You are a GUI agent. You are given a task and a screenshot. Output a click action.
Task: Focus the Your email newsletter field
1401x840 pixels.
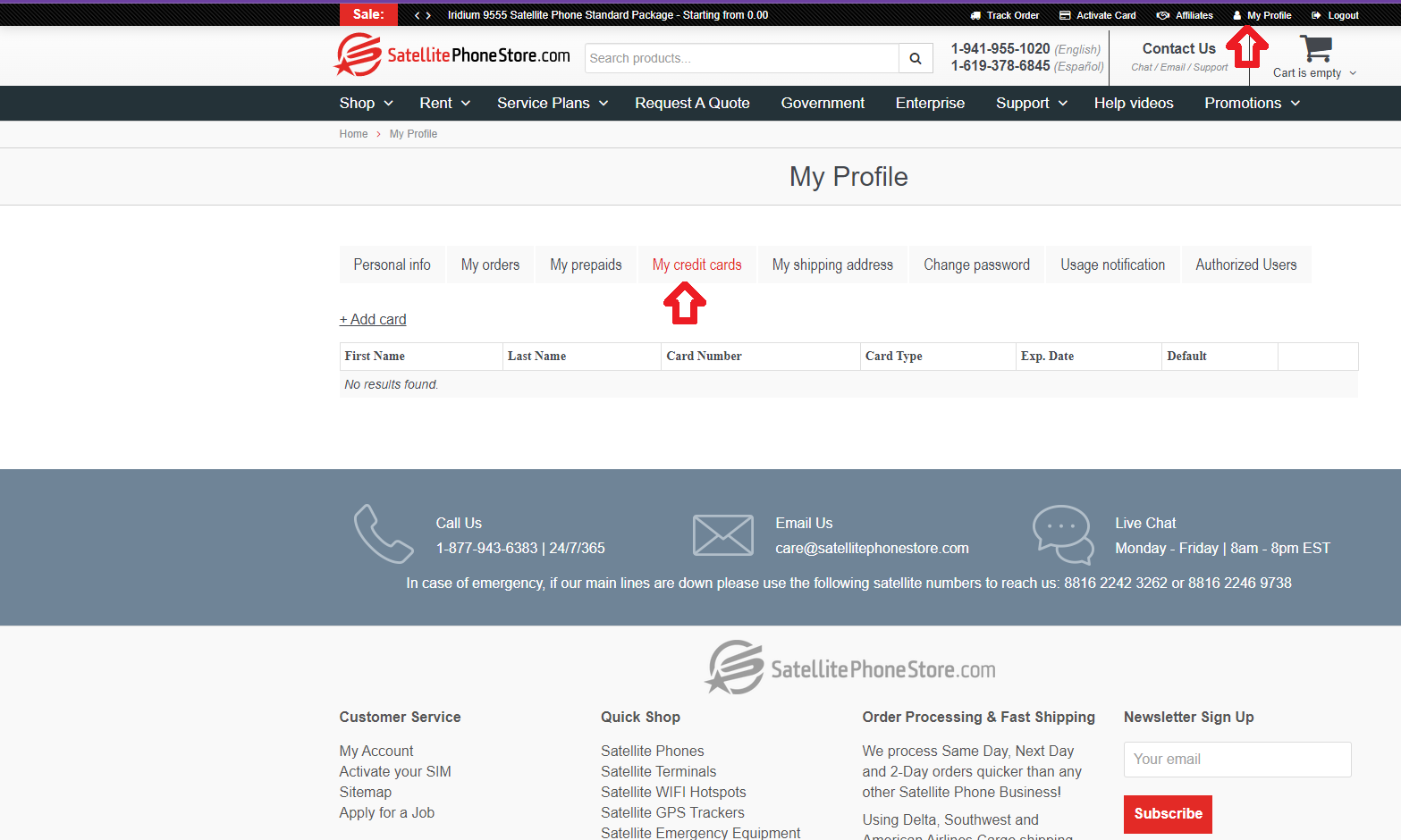(1237, 760)
